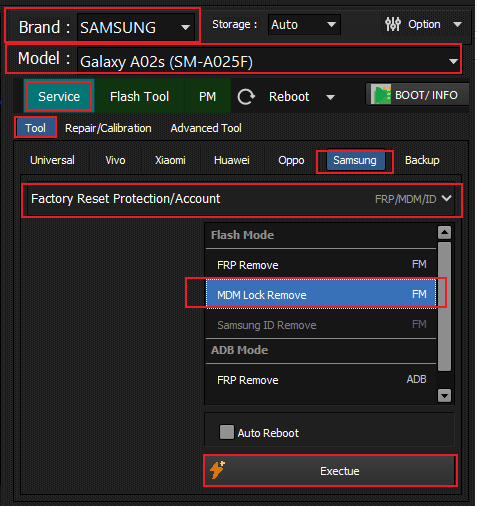The width and height of the screenshot is (477, 506).
Task: Select the Huawei brand tab
Action: pyautogui.click(x=232, y=160)
